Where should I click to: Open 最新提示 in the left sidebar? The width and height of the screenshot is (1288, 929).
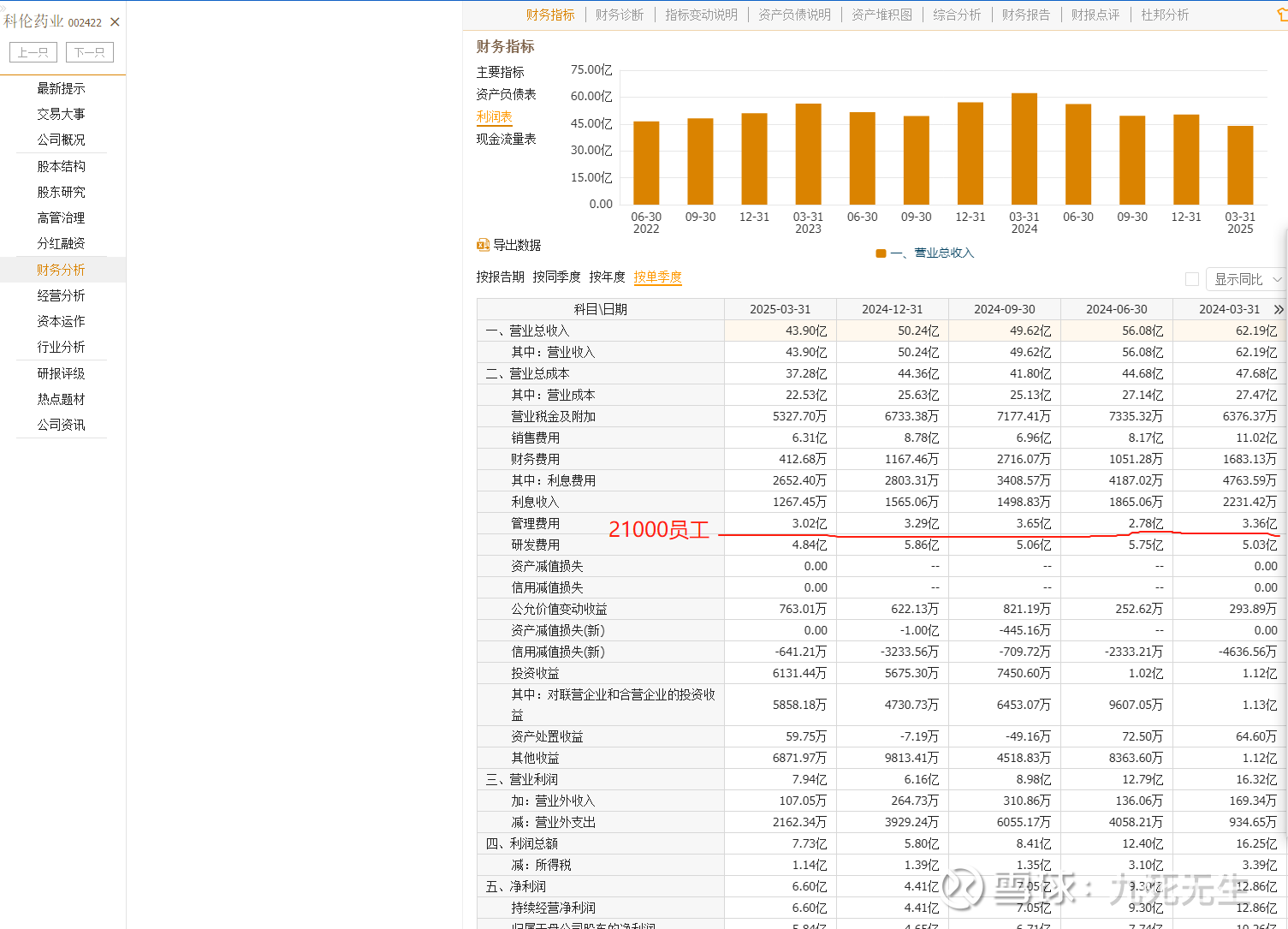[61, 88]
